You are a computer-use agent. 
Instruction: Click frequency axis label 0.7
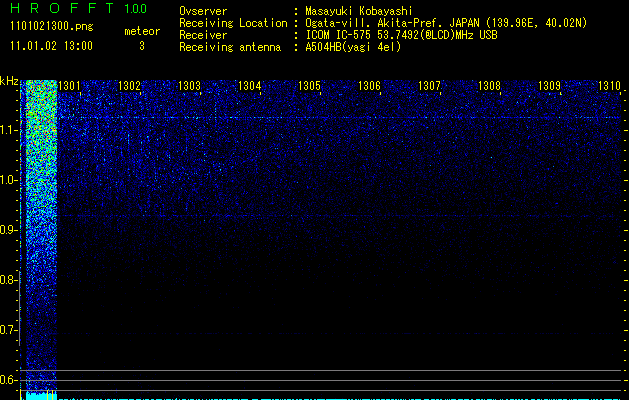(x=8, y=330)
